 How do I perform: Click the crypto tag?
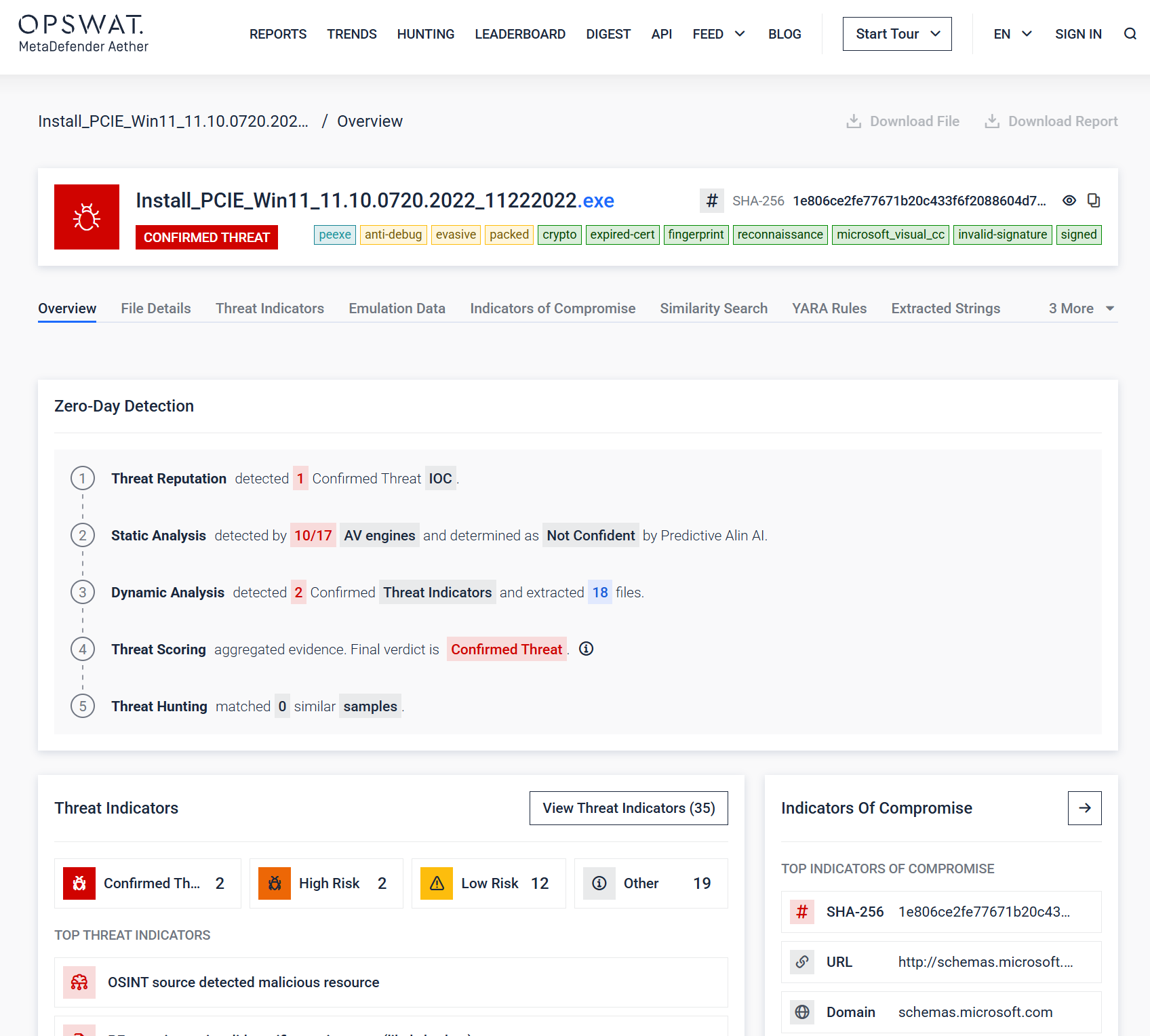point(559,235)
